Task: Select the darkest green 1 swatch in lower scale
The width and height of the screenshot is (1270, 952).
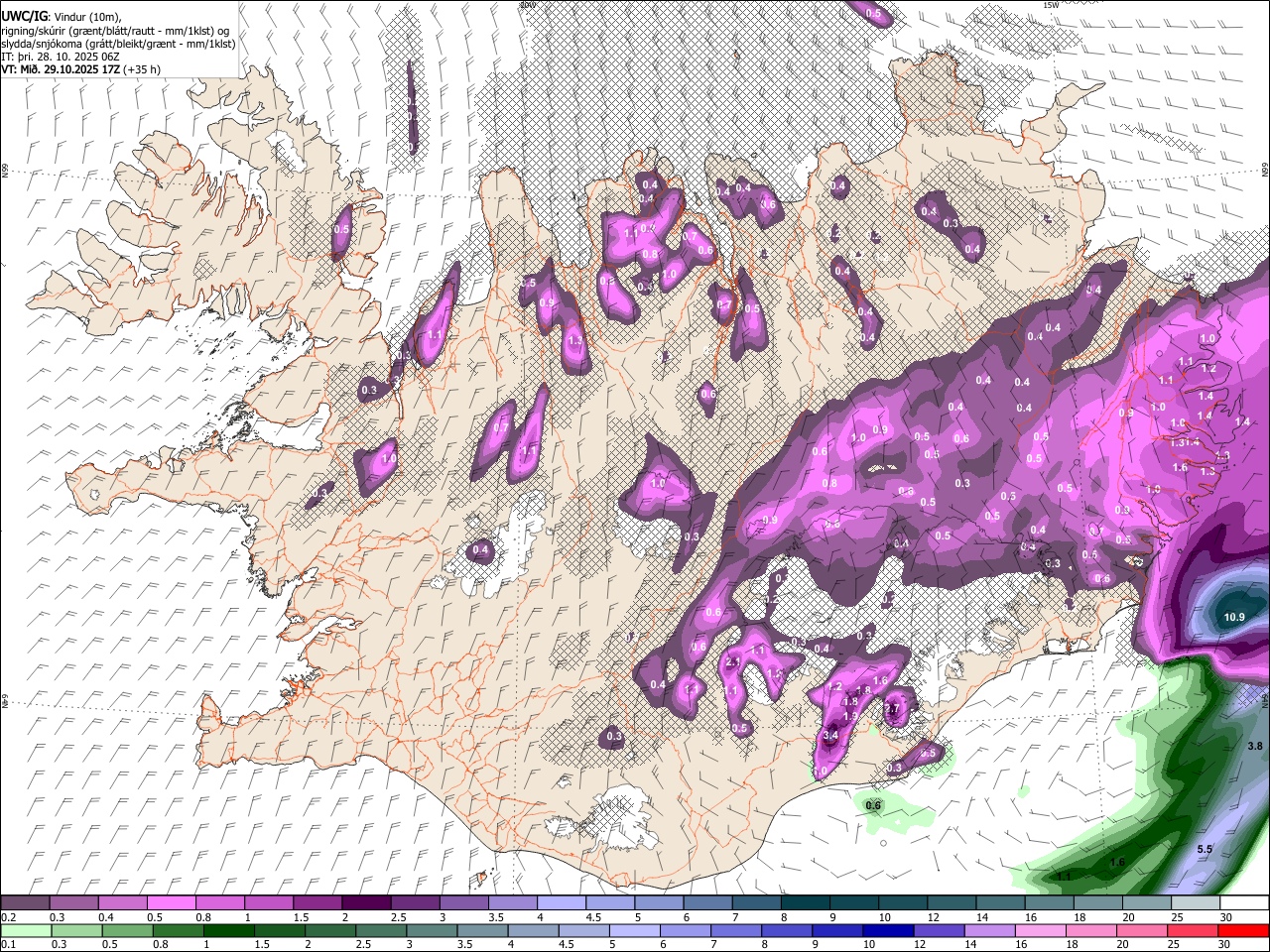Action: coord(230,930)
